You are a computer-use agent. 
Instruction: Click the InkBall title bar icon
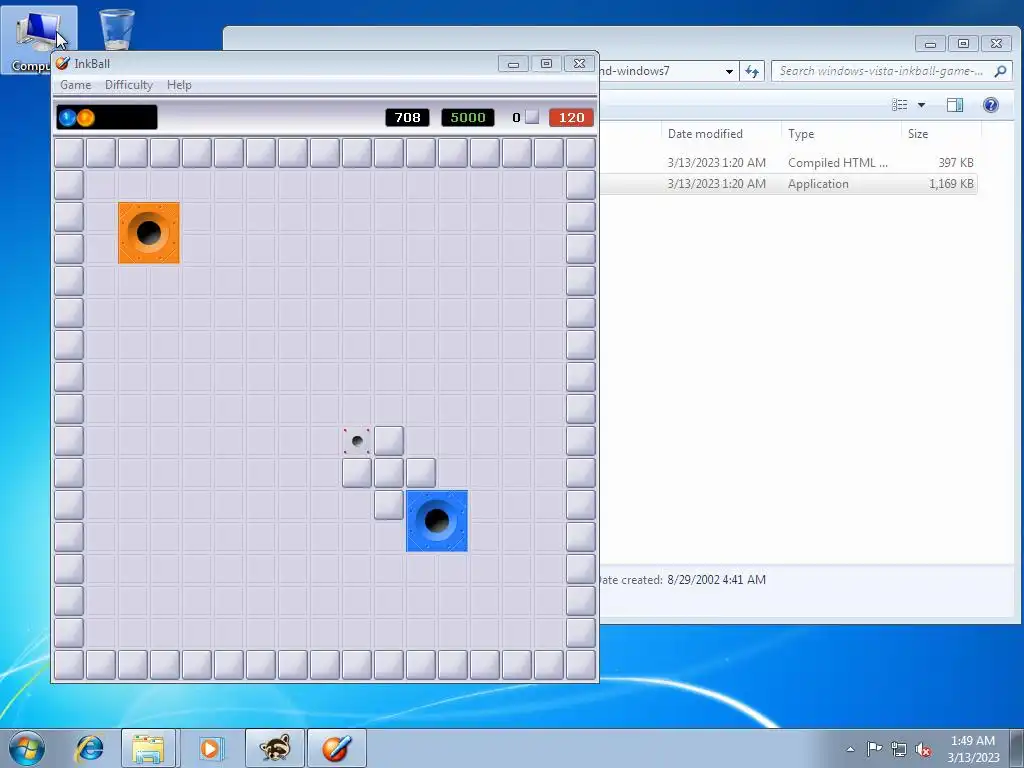[63, 63]
